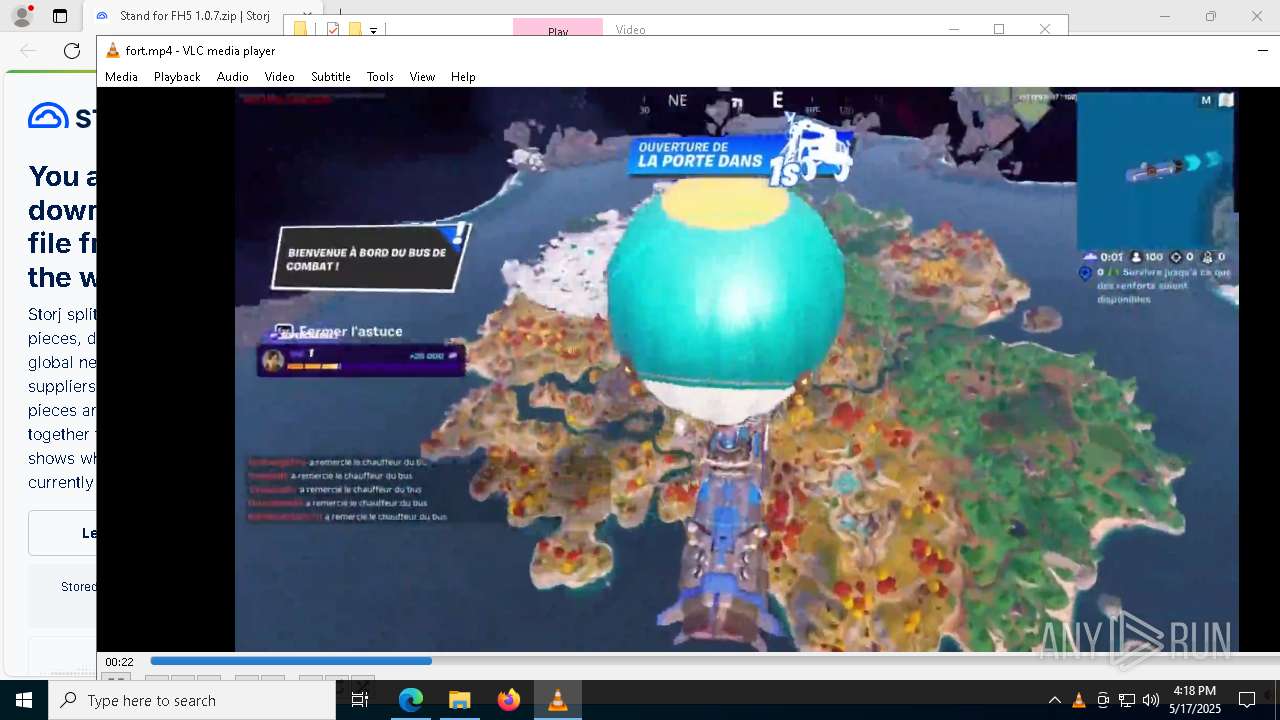Minimize the VLC media player window
1280x720 pixels.
1263,50
